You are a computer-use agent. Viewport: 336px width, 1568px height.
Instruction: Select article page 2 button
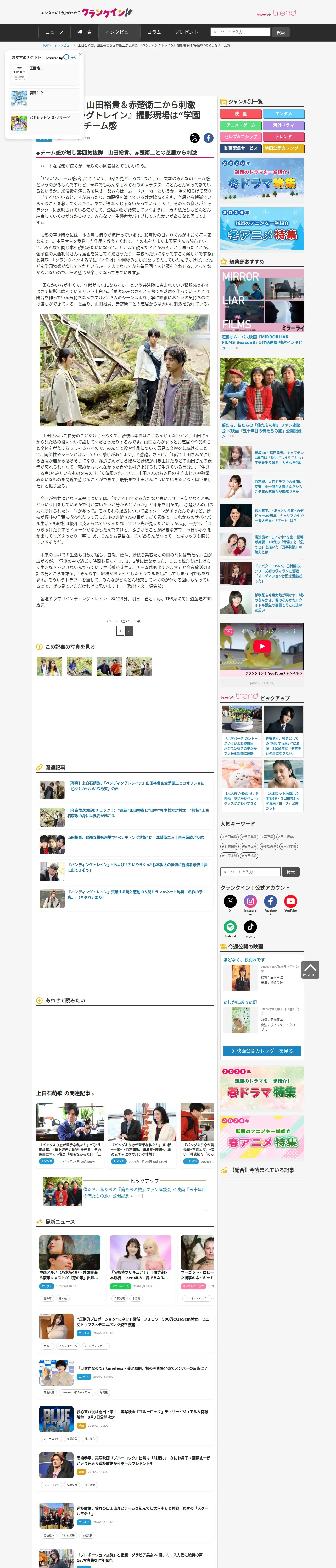coord(129,631)
